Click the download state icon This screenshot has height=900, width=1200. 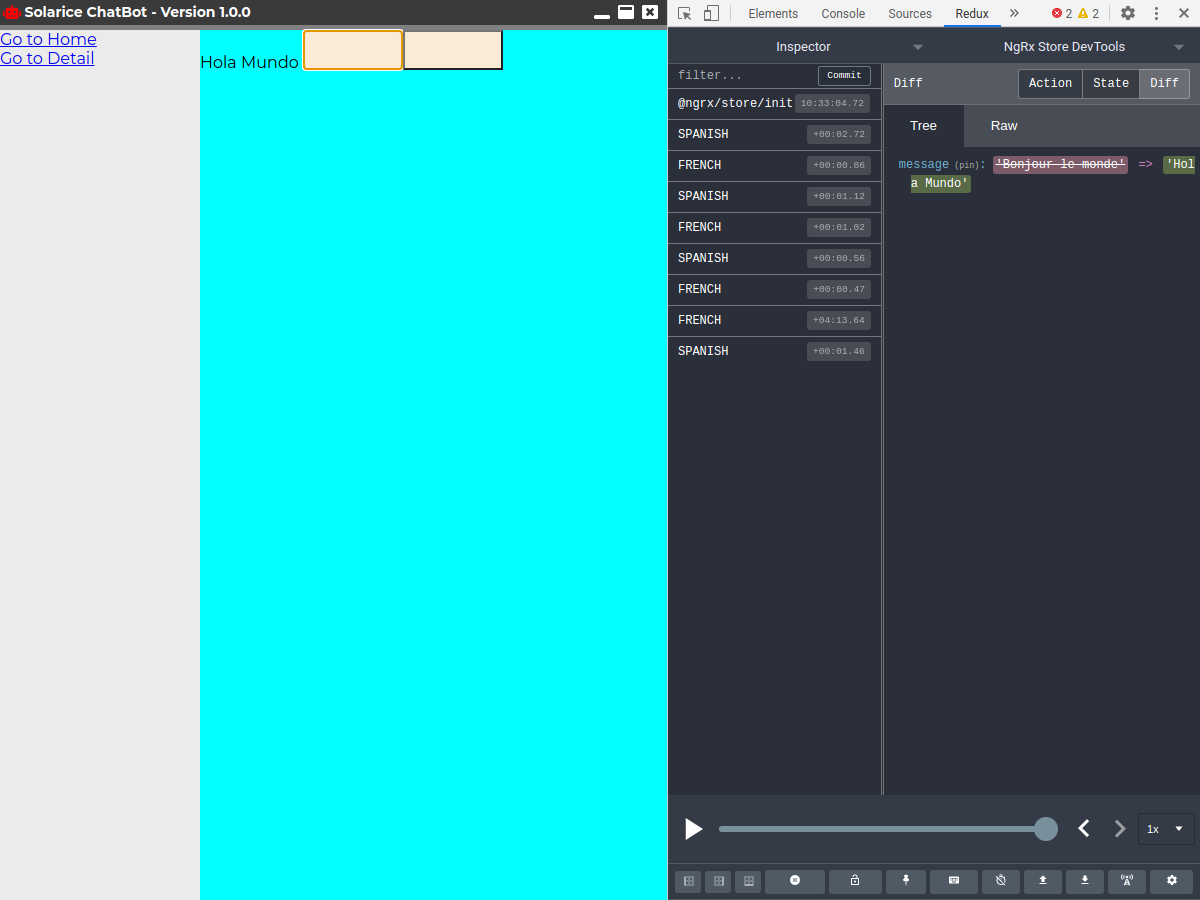(x=1085, y=881)
